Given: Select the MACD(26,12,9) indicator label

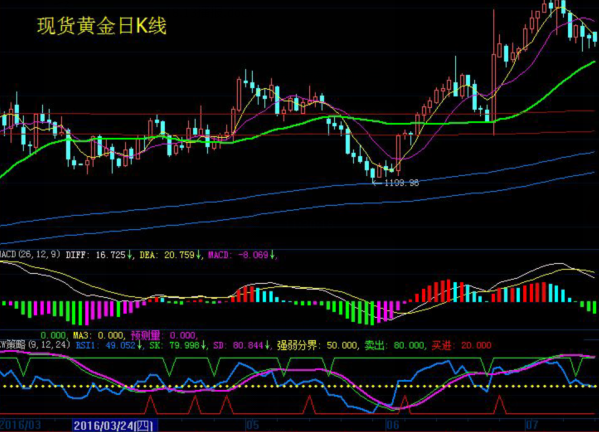Looking at the screenshot, I should [30, 254].
